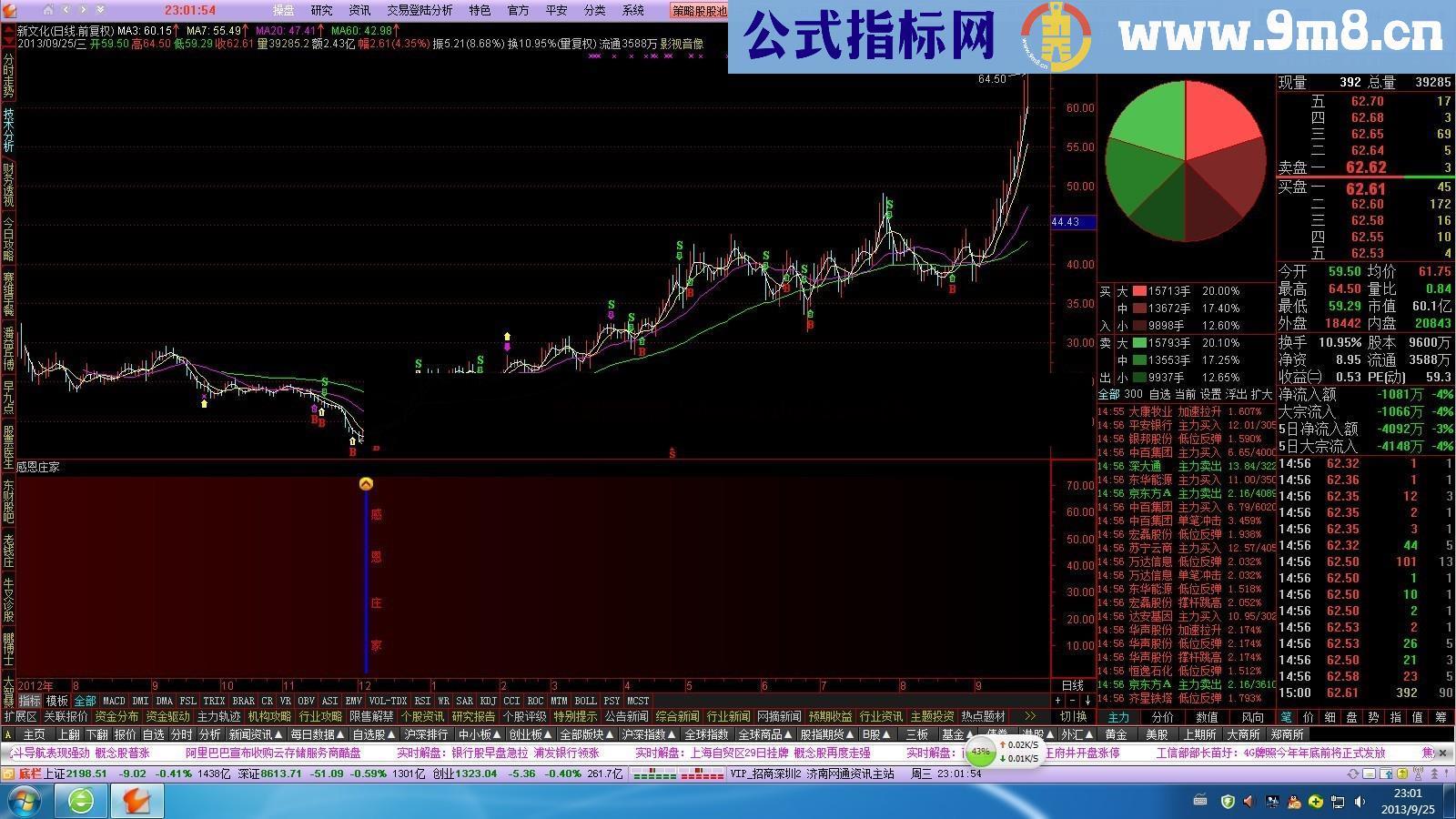Image resolution: width=1456 pixels, height=819 pixels.
Task: Open the green browser icon in the taskbar
Action: pos(81,801)
